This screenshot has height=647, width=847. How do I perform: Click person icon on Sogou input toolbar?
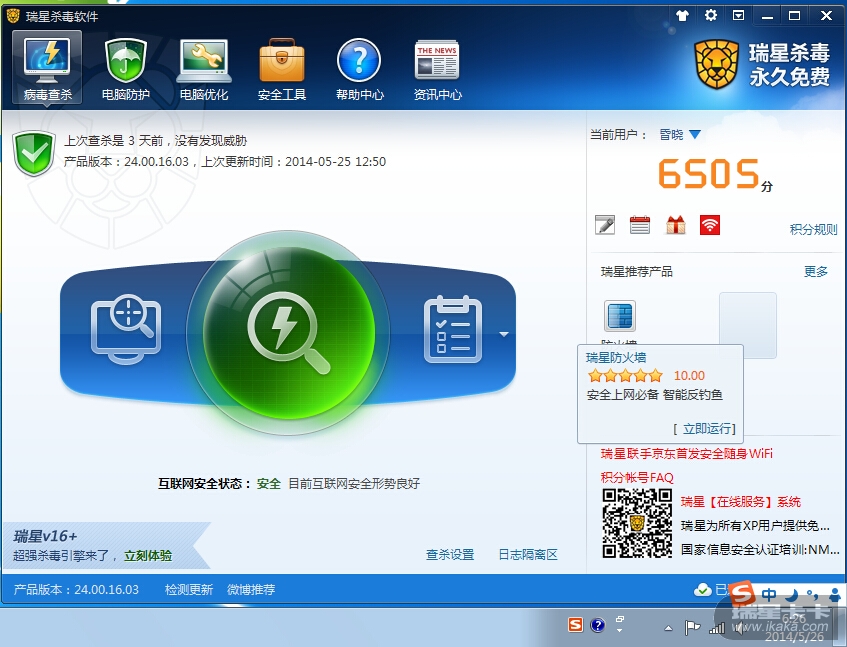point(835,595)
